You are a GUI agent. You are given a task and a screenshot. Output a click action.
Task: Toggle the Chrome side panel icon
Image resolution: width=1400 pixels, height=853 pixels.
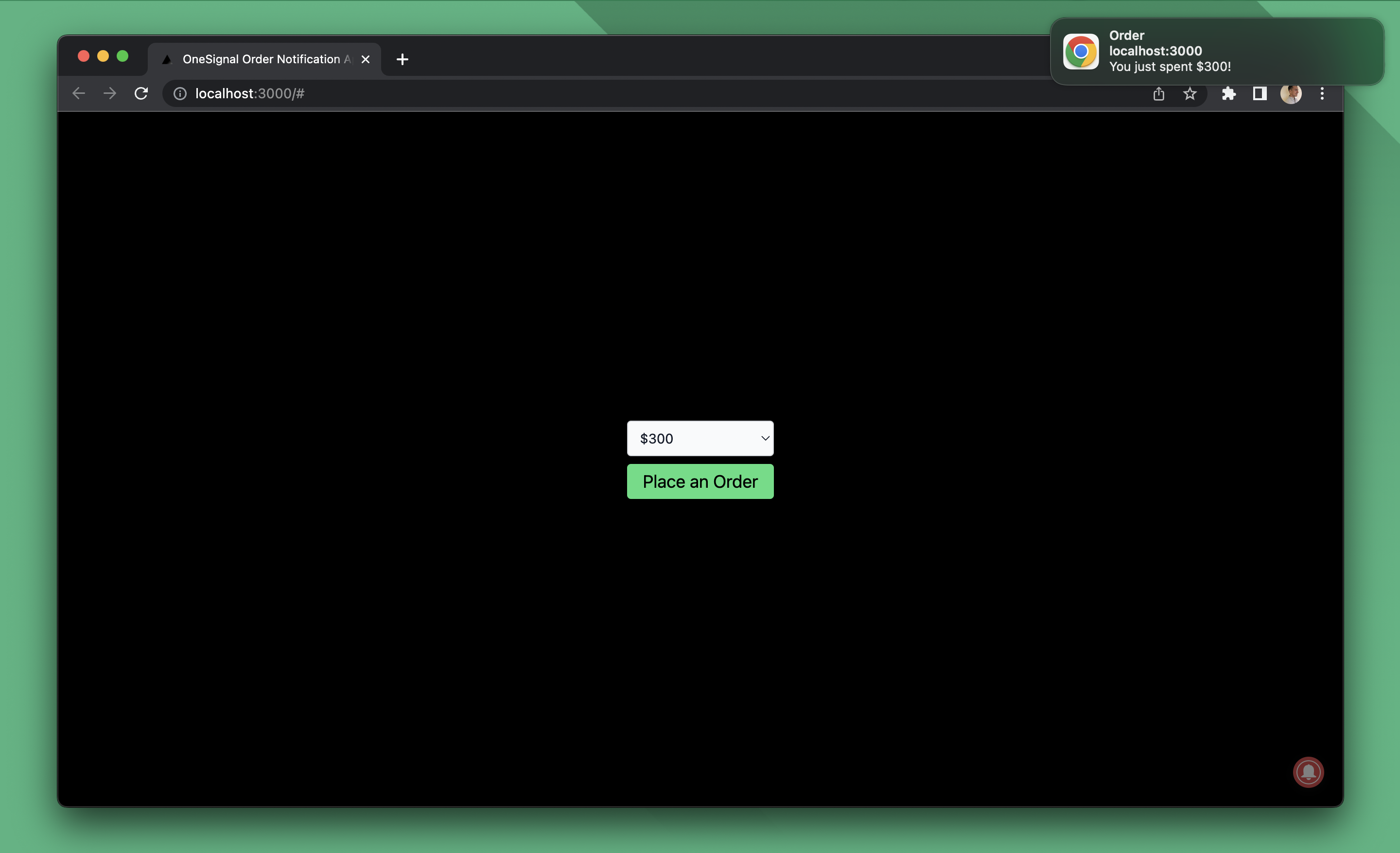click(x=1260, y=94)
